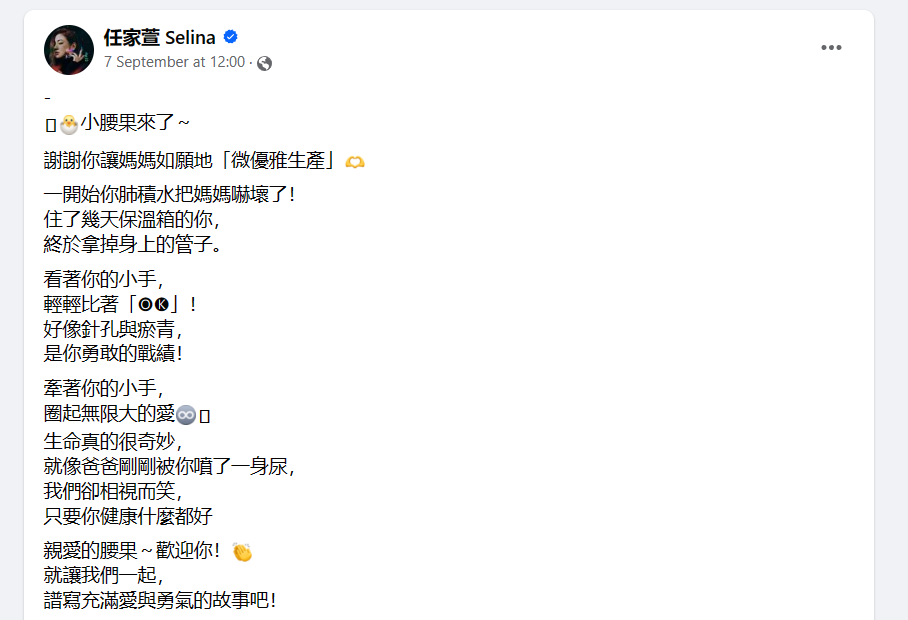Image resolution: width=908 pixels, height=620 pixels.
Task: Click the heart hands emoji
Action: point(354,161)
